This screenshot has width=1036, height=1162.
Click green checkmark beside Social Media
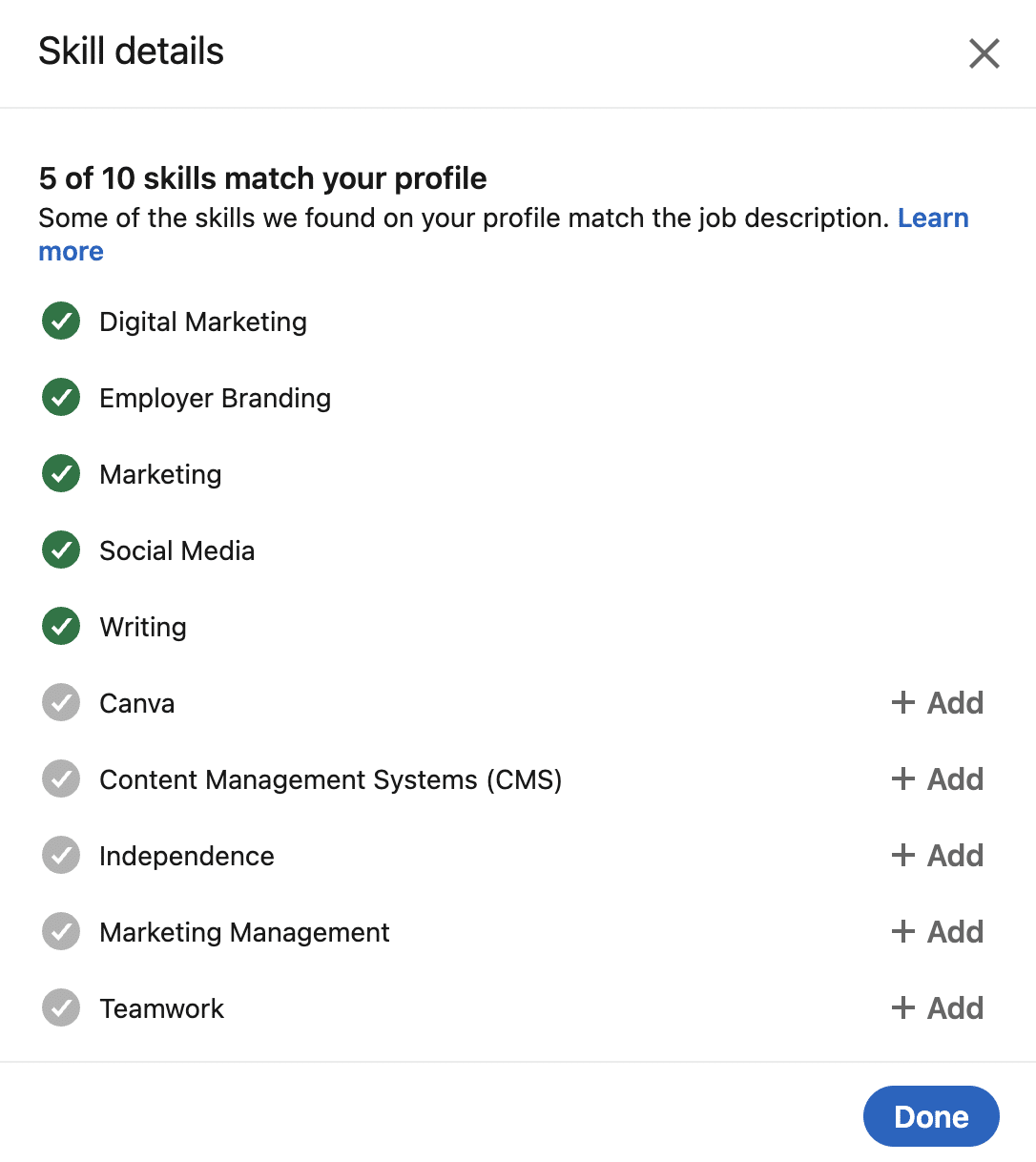[61, 550]
